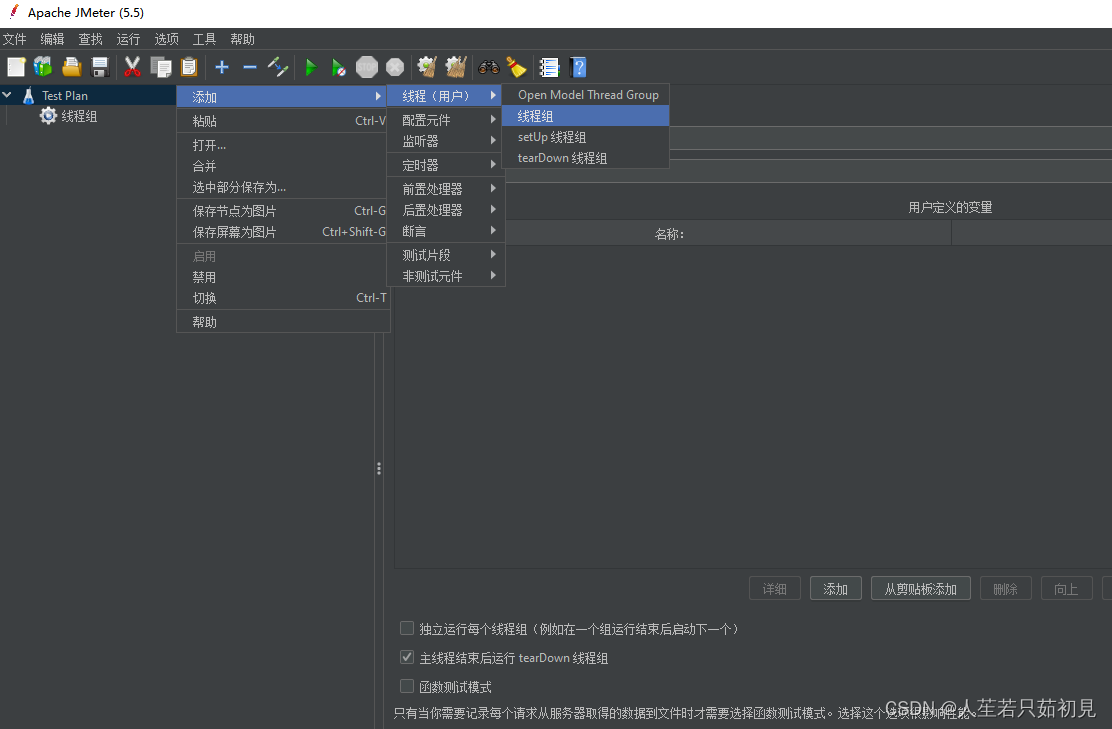The height and width of the screenshot is (729, 1112).
Task: Uncheck 主线程结束后运行 tearDown 线程组 checkbox
Action: click(407, 657)
